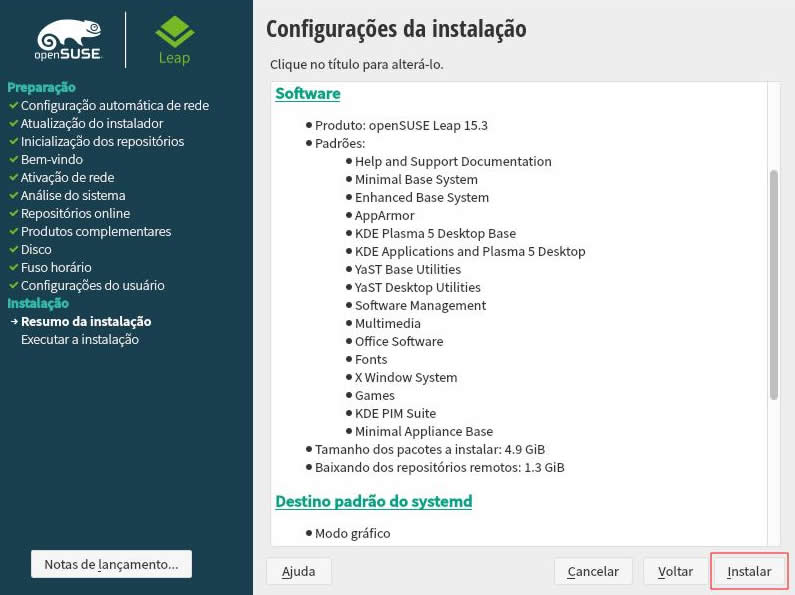The height and width of the screenshot is (595, 795).
Task: Open the Ajuda help button
Action: pos(298,572)
